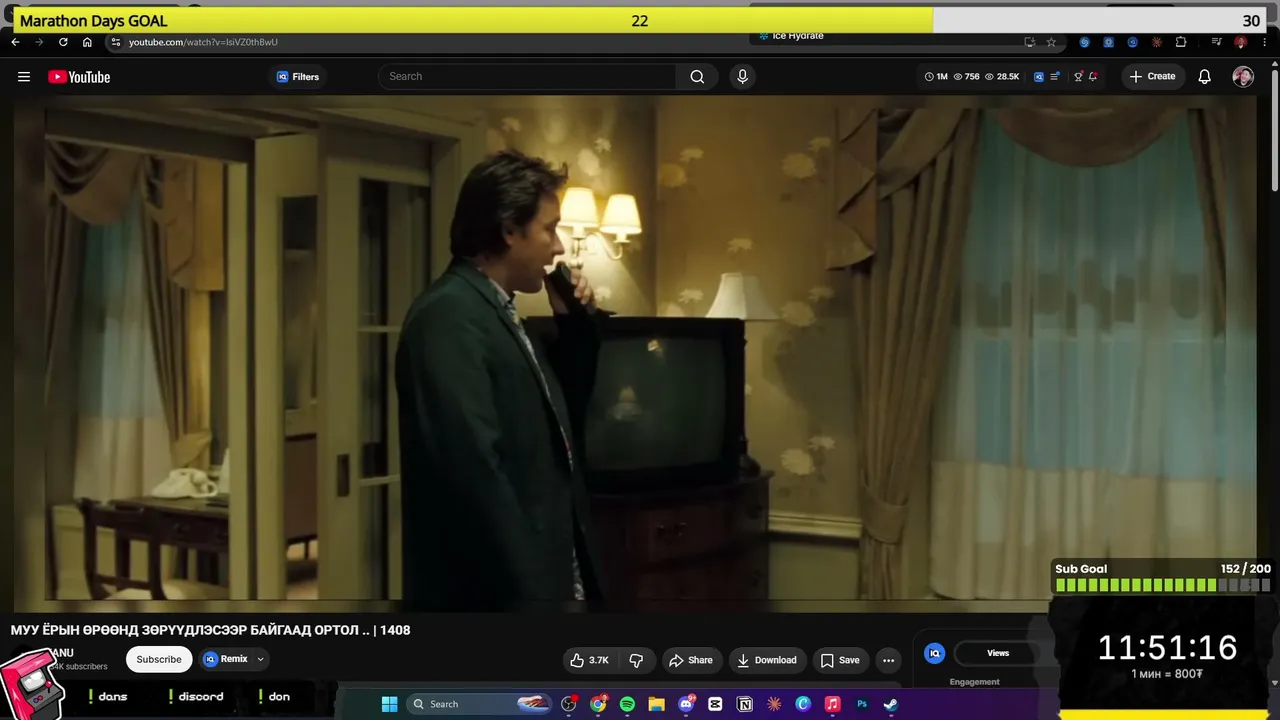1280x720 pixels.
Task: Open the YouTube account avatar menu
Action: pyautogui.click(x=1243, y=77)
